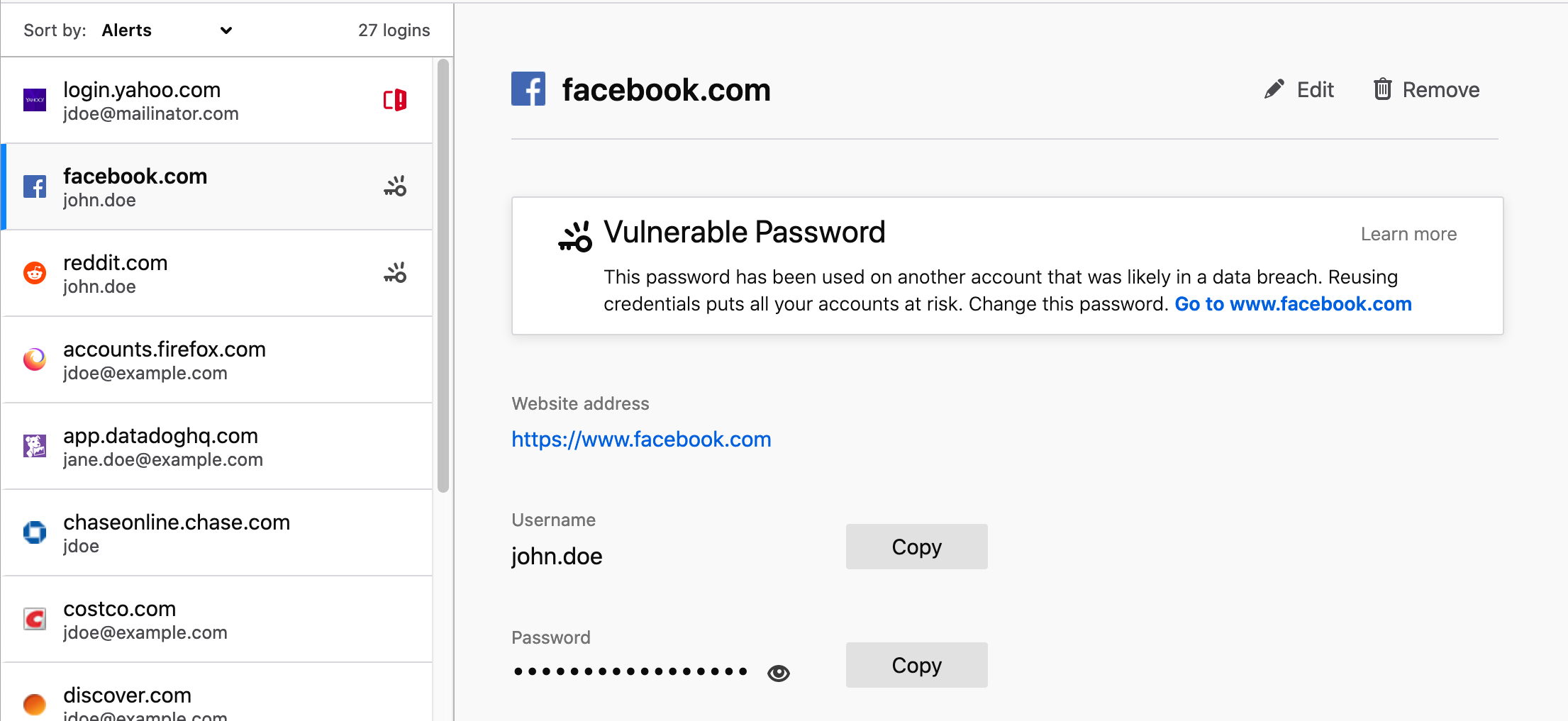Click the Reddit favicon in the sidebar
1568x721 pixels.
(34, 273)
